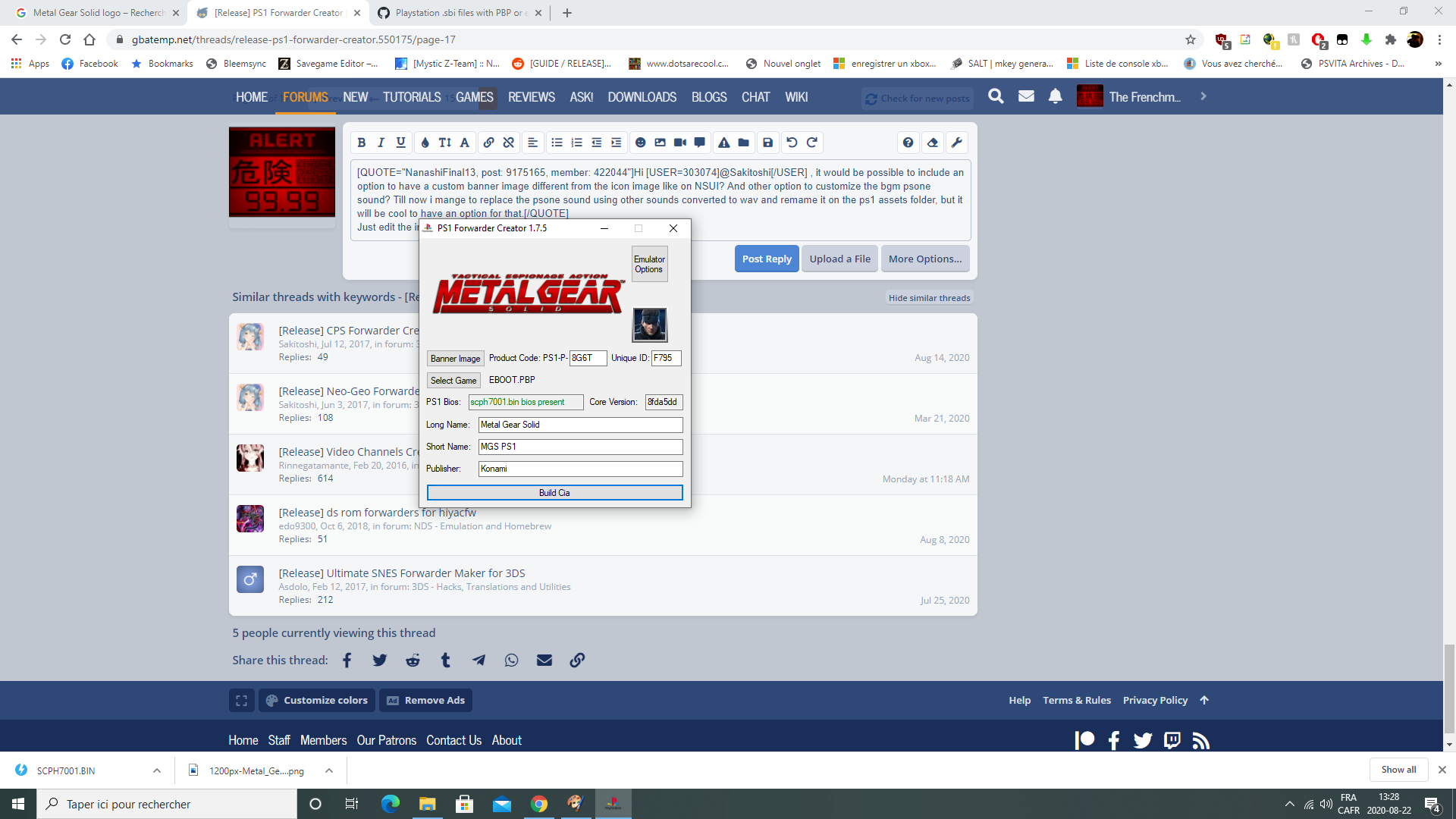Click Banner Image button in Forwarder Creator

(455, 359)
